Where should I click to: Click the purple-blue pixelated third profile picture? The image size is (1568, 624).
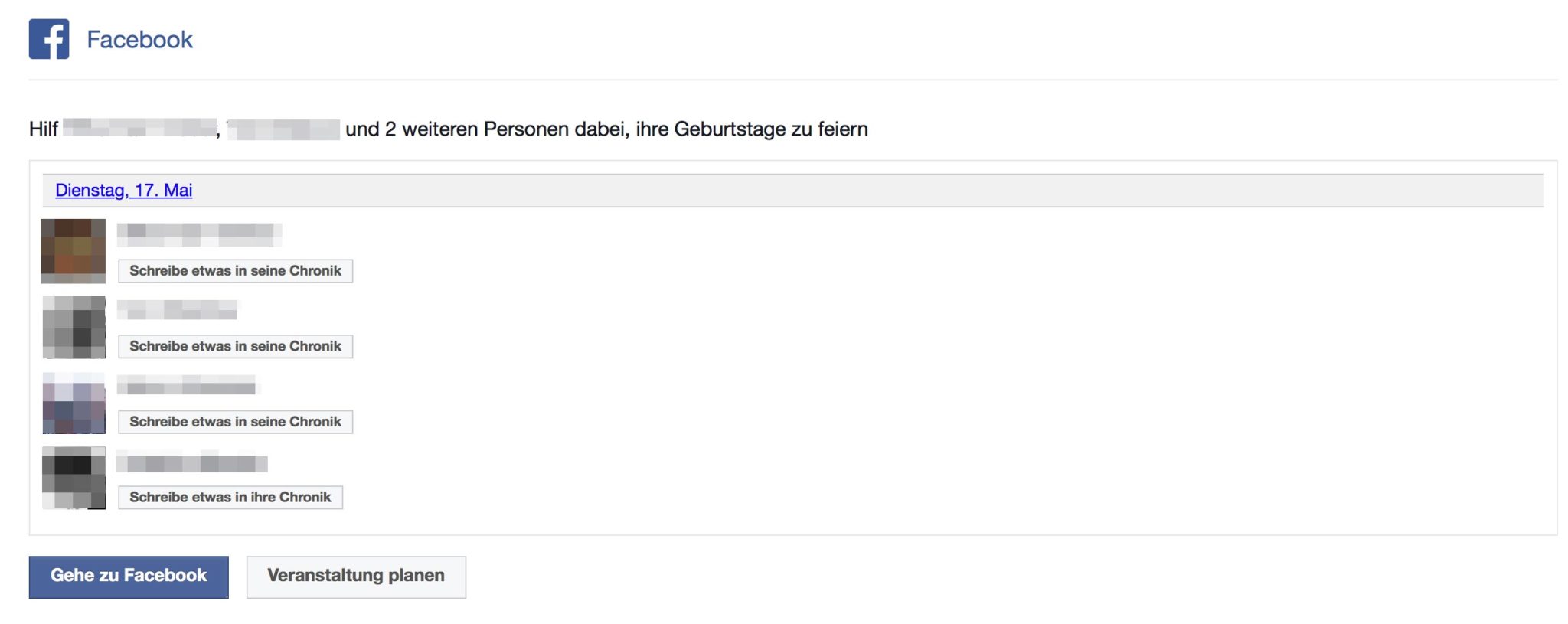[73, 403]
